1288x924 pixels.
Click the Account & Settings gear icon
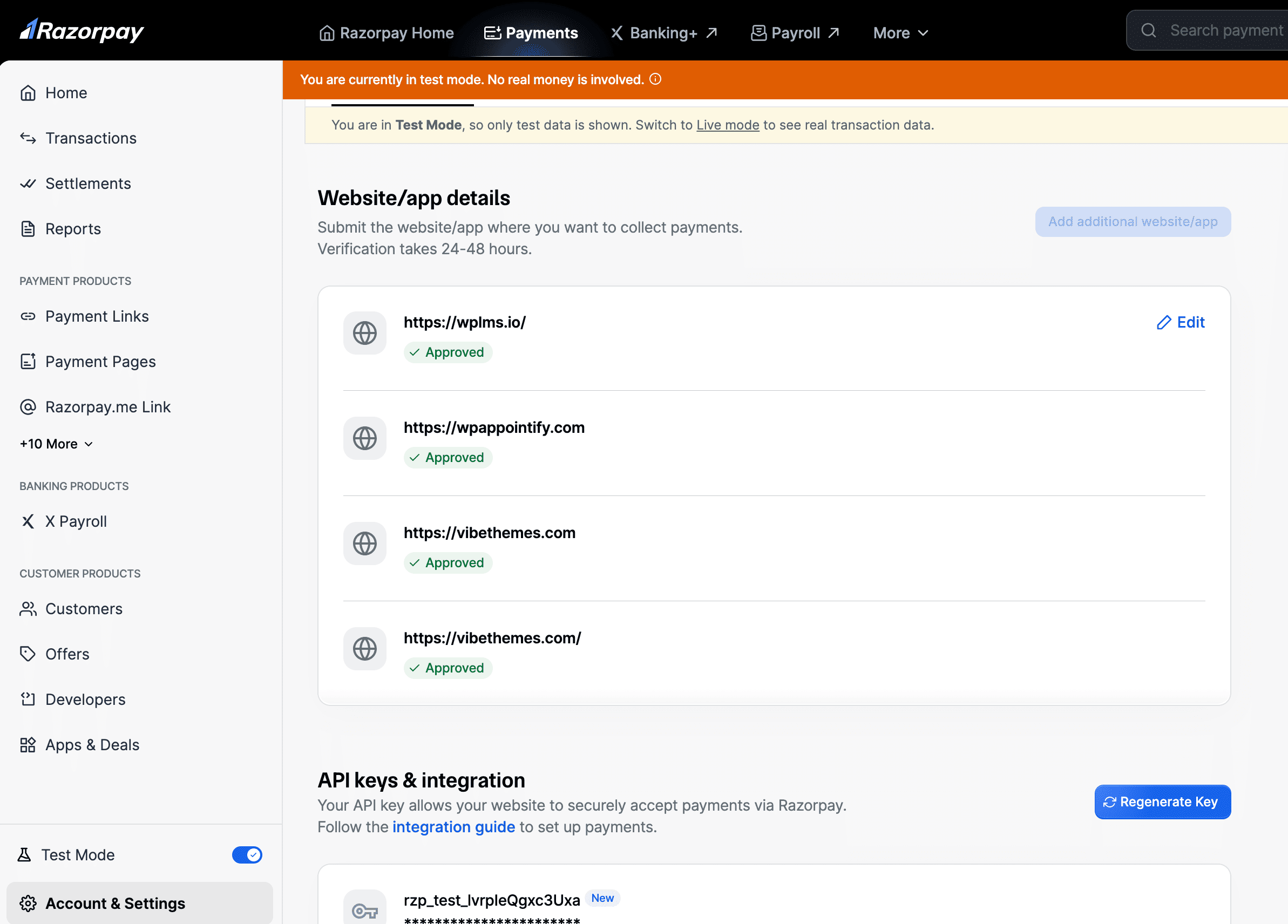(x=28, y=903)
